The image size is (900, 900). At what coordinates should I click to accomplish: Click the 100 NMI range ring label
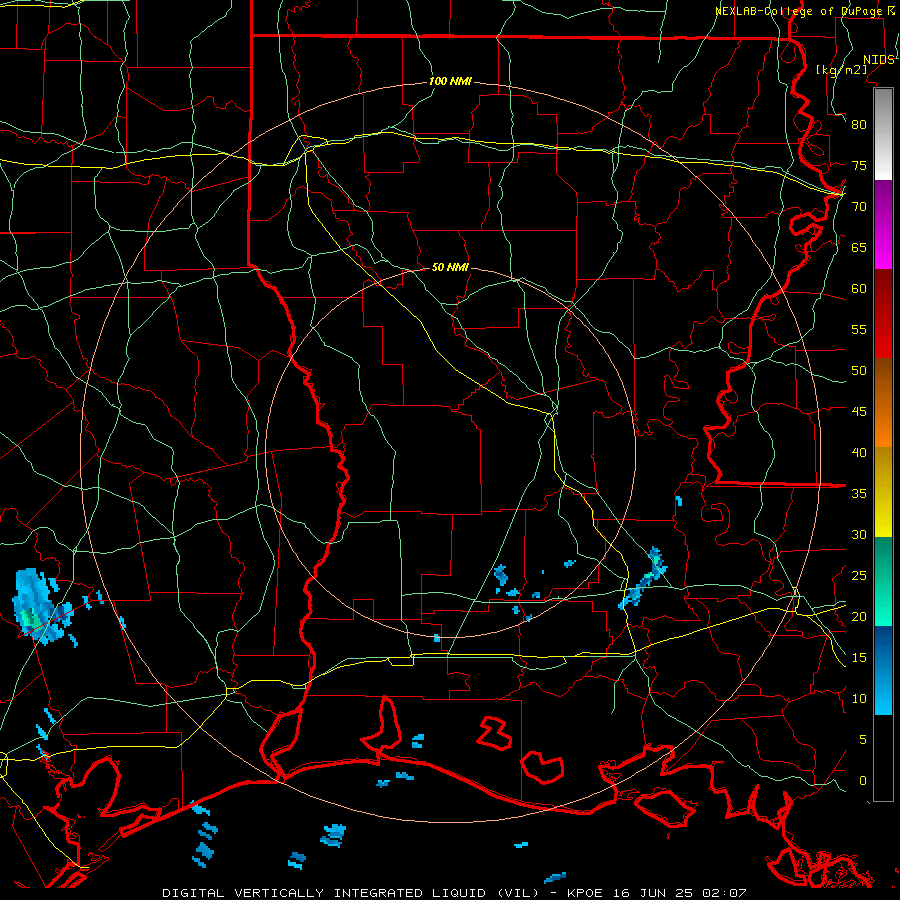tap(450, 81)
